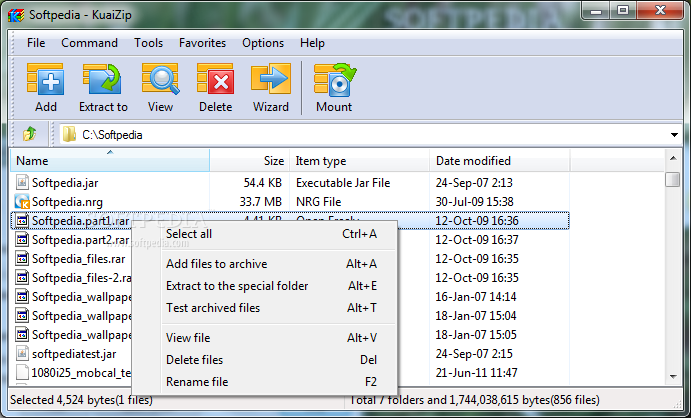Open the Tools menu

click(x=149, y=43)
